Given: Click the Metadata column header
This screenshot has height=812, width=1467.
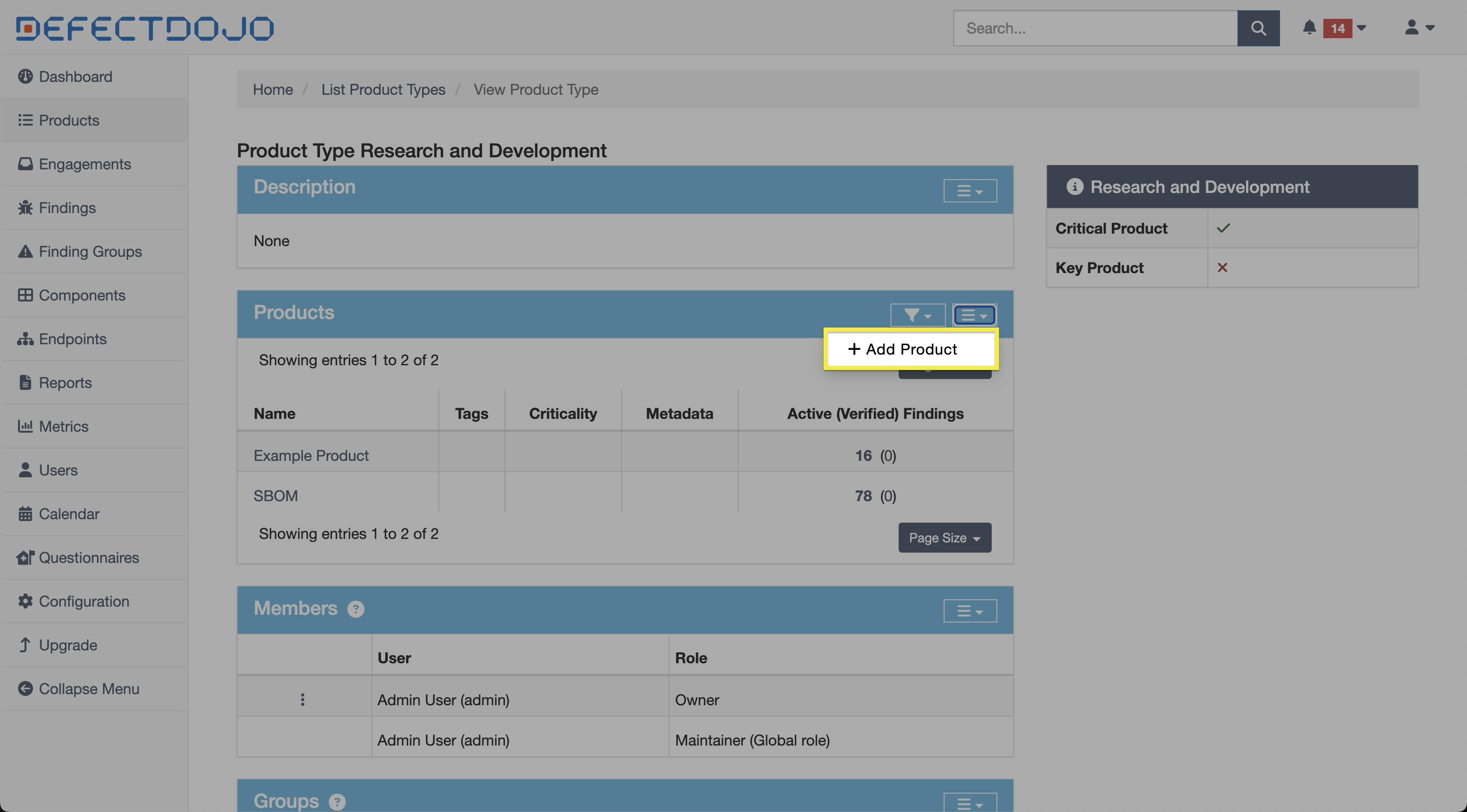Looking at the screenshot, I should 679,413.
